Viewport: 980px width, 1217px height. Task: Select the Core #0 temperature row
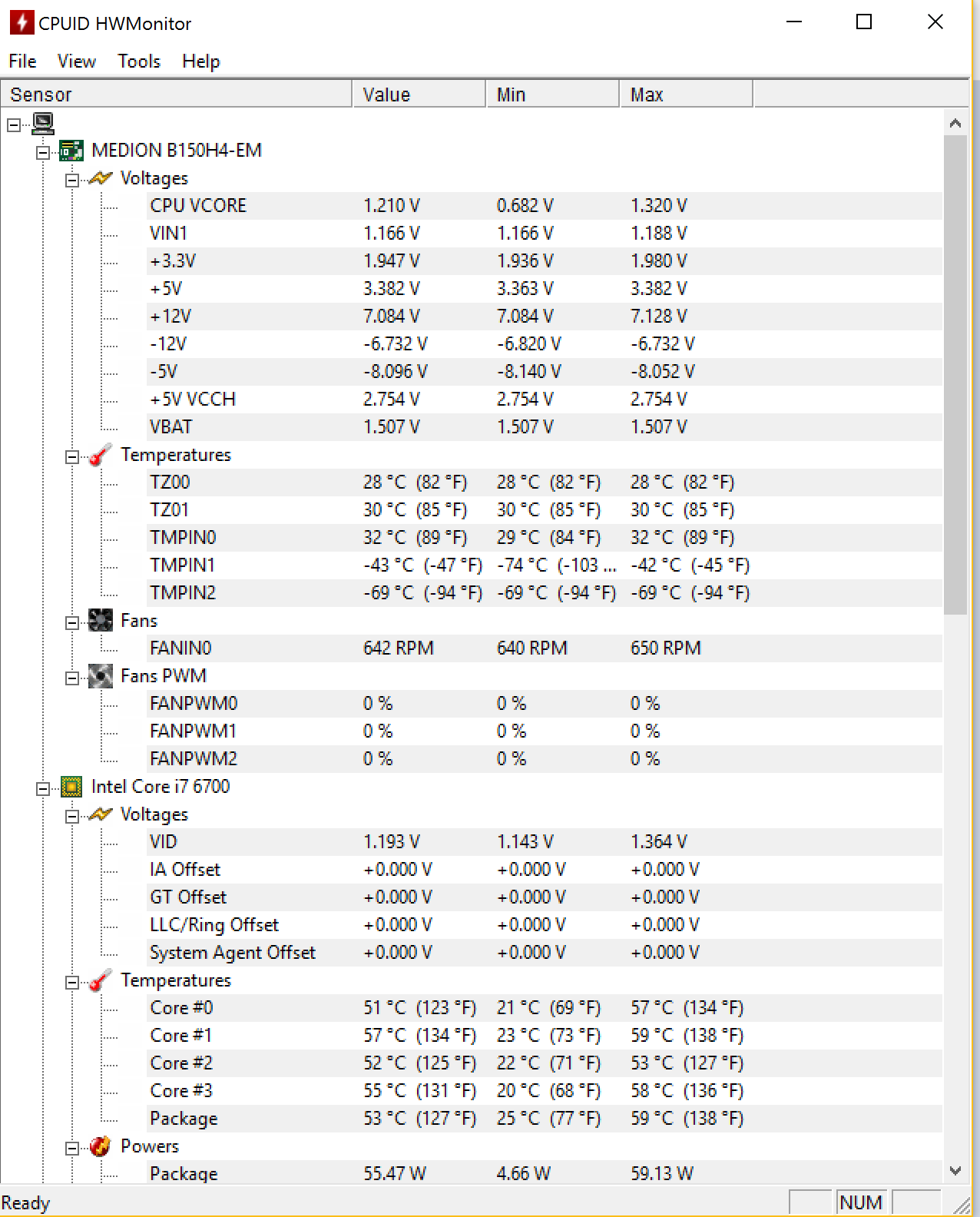(x=545, y=1008)
